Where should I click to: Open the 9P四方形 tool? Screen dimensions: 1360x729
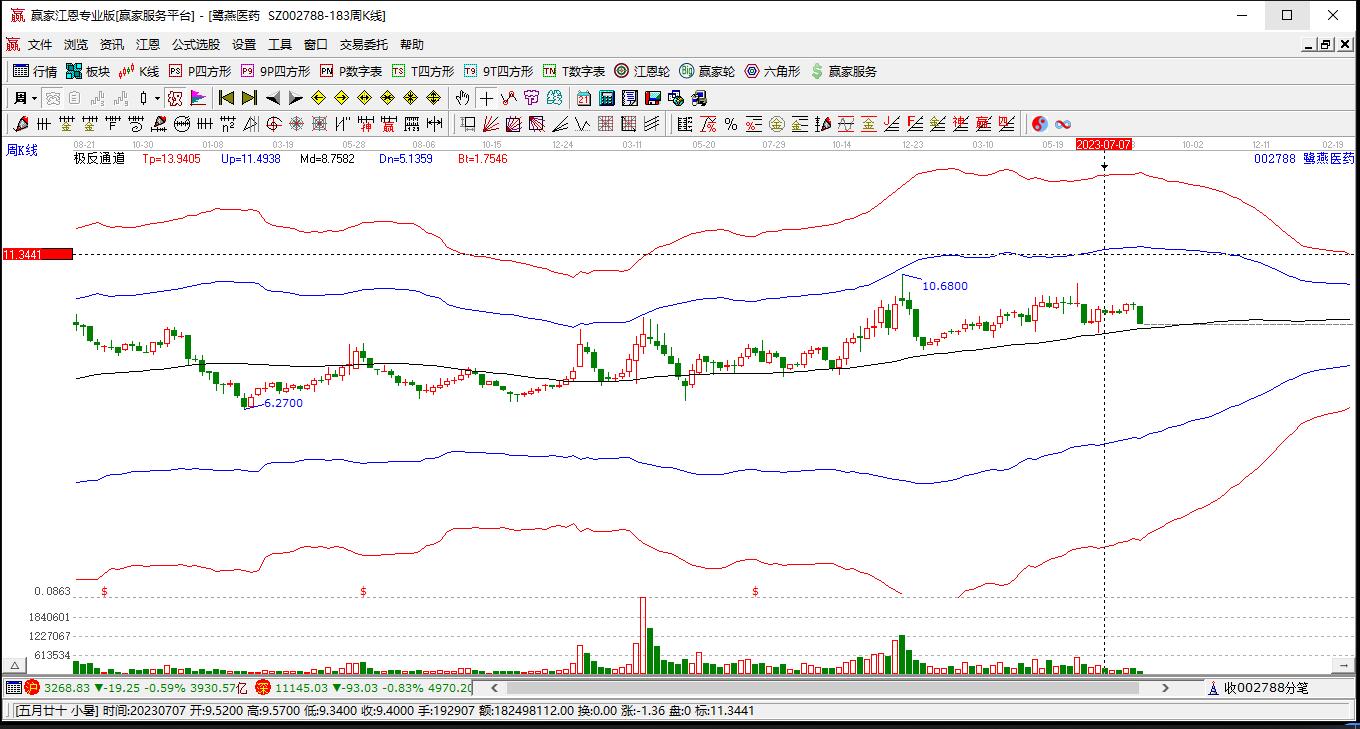coord(275,71)
